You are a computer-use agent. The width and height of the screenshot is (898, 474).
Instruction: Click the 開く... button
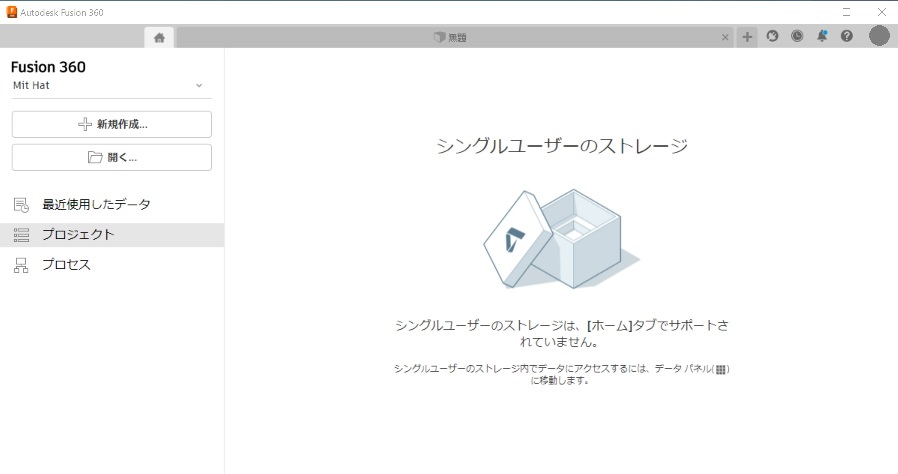click(x=112, y=157)
